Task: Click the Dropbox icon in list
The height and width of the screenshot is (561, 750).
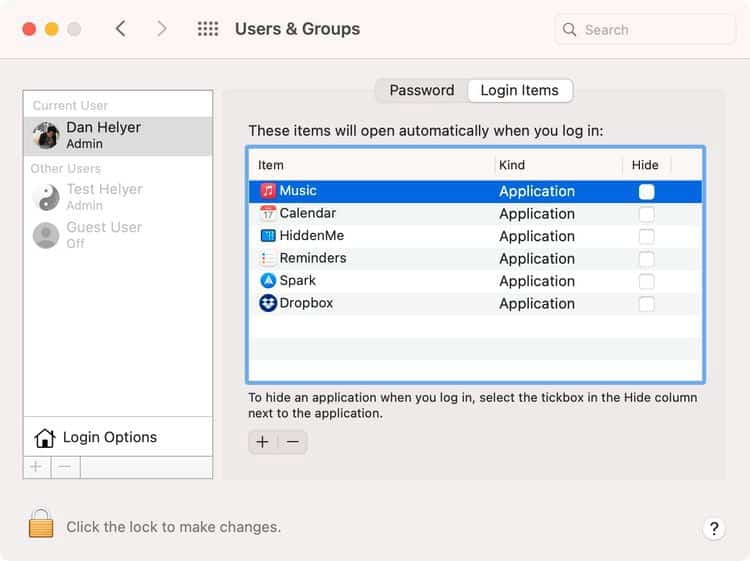Action: (268, 303)
